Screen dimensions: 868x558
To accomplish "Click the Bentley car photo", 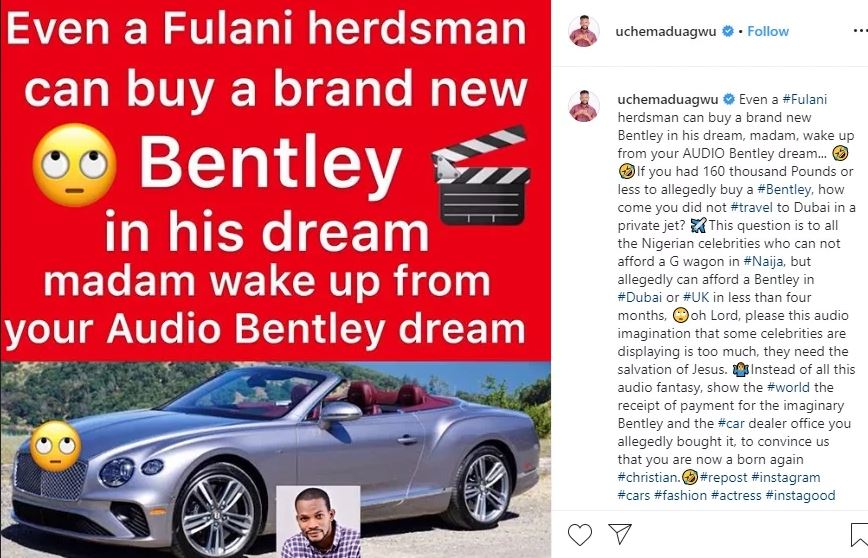I will click(275, 459).
